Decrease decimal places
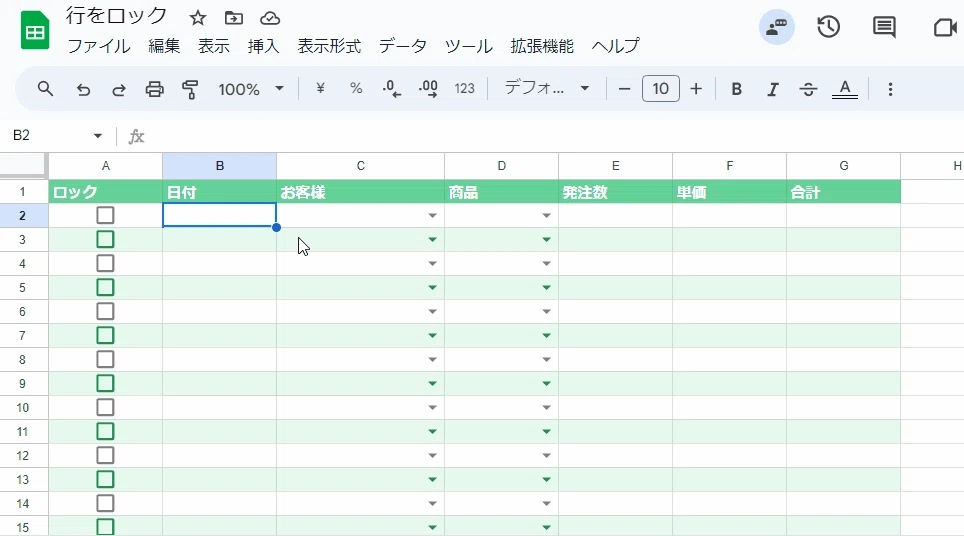 coord(392,89)
